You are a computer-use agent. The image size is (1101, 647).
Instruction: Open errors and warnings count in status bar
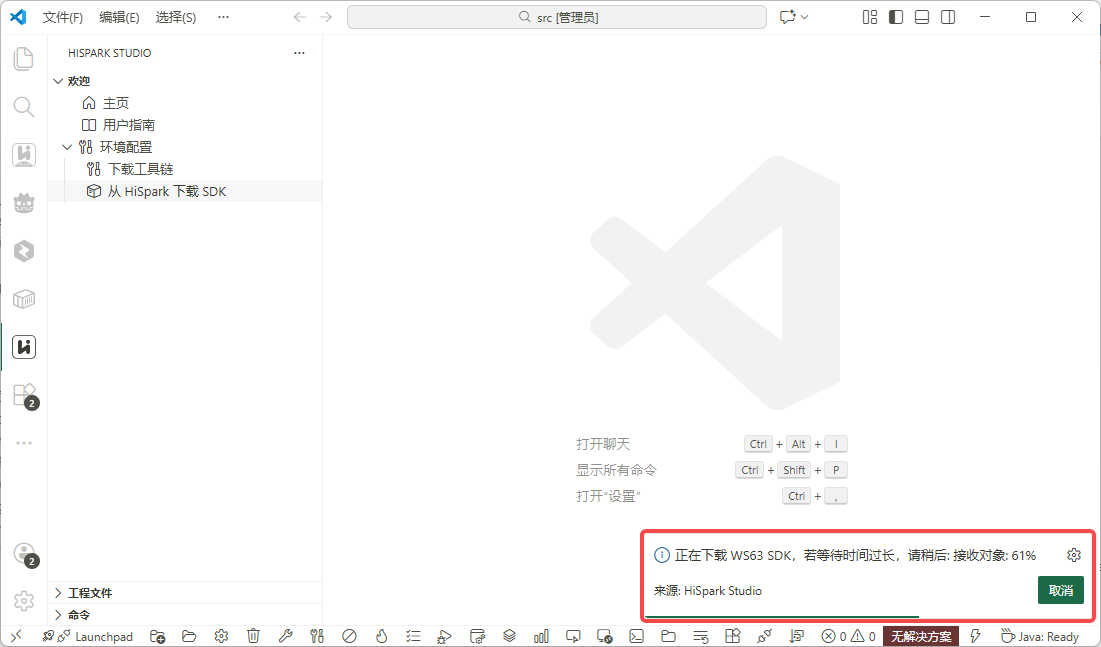tap(849, 636)
